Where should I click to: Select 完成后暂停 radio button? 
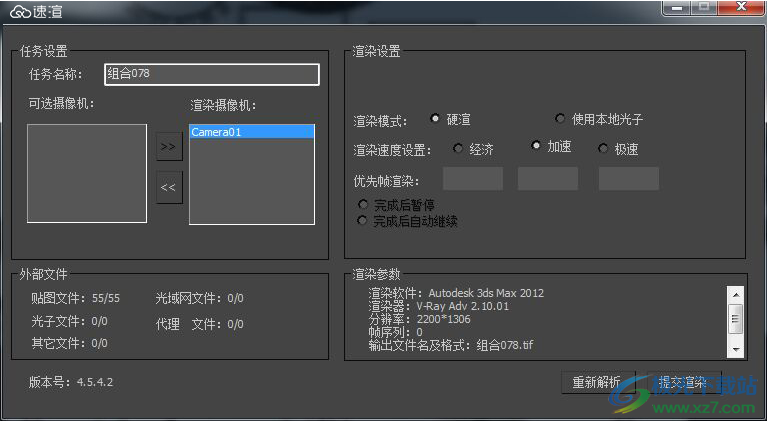363,204
